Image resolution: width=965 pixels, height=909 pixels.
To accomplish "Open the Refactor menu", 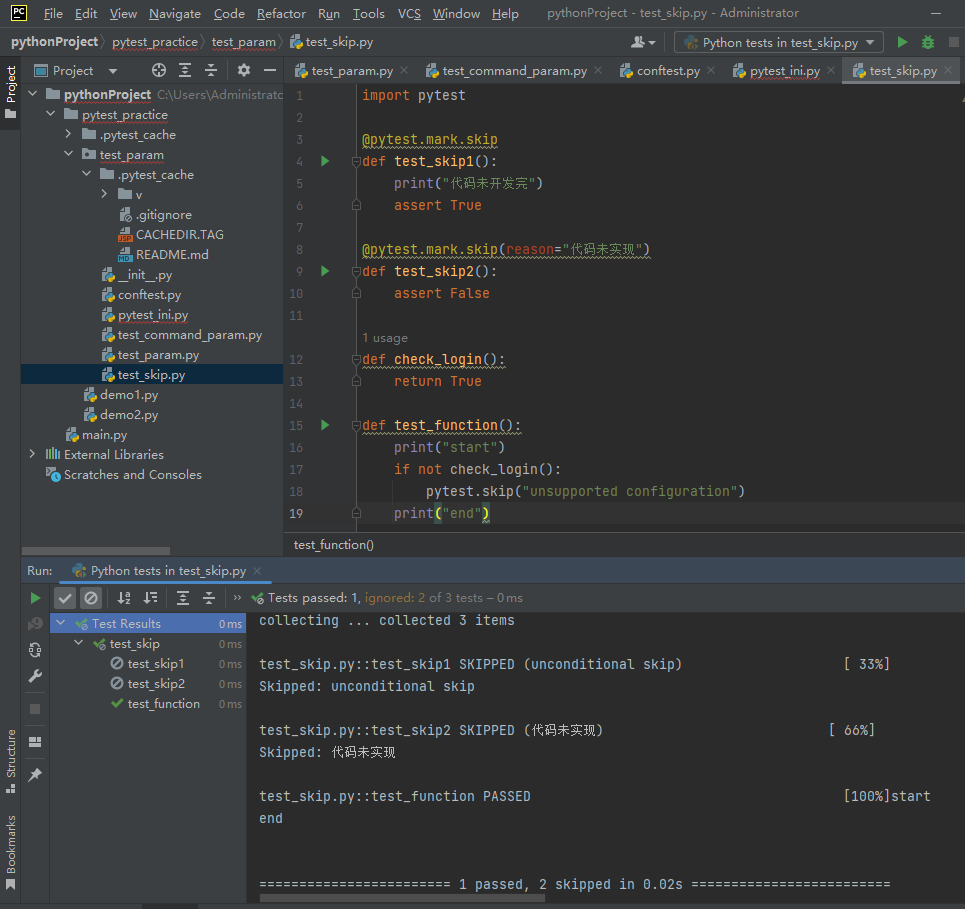I will pos(281,13).
